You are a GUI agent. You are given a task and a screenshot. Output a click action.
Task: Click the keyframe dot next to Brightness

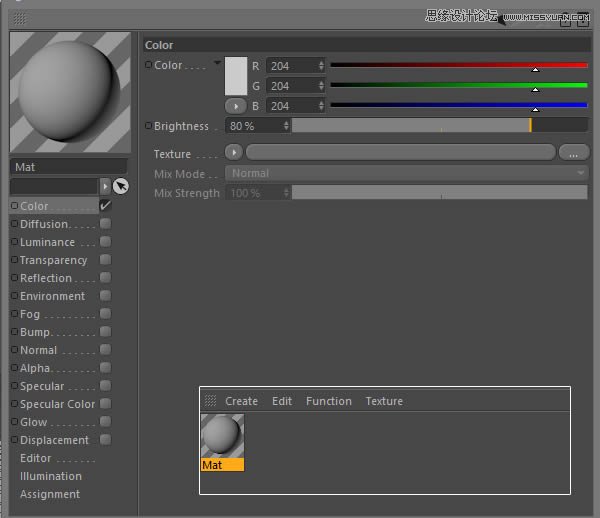[149, 126]
